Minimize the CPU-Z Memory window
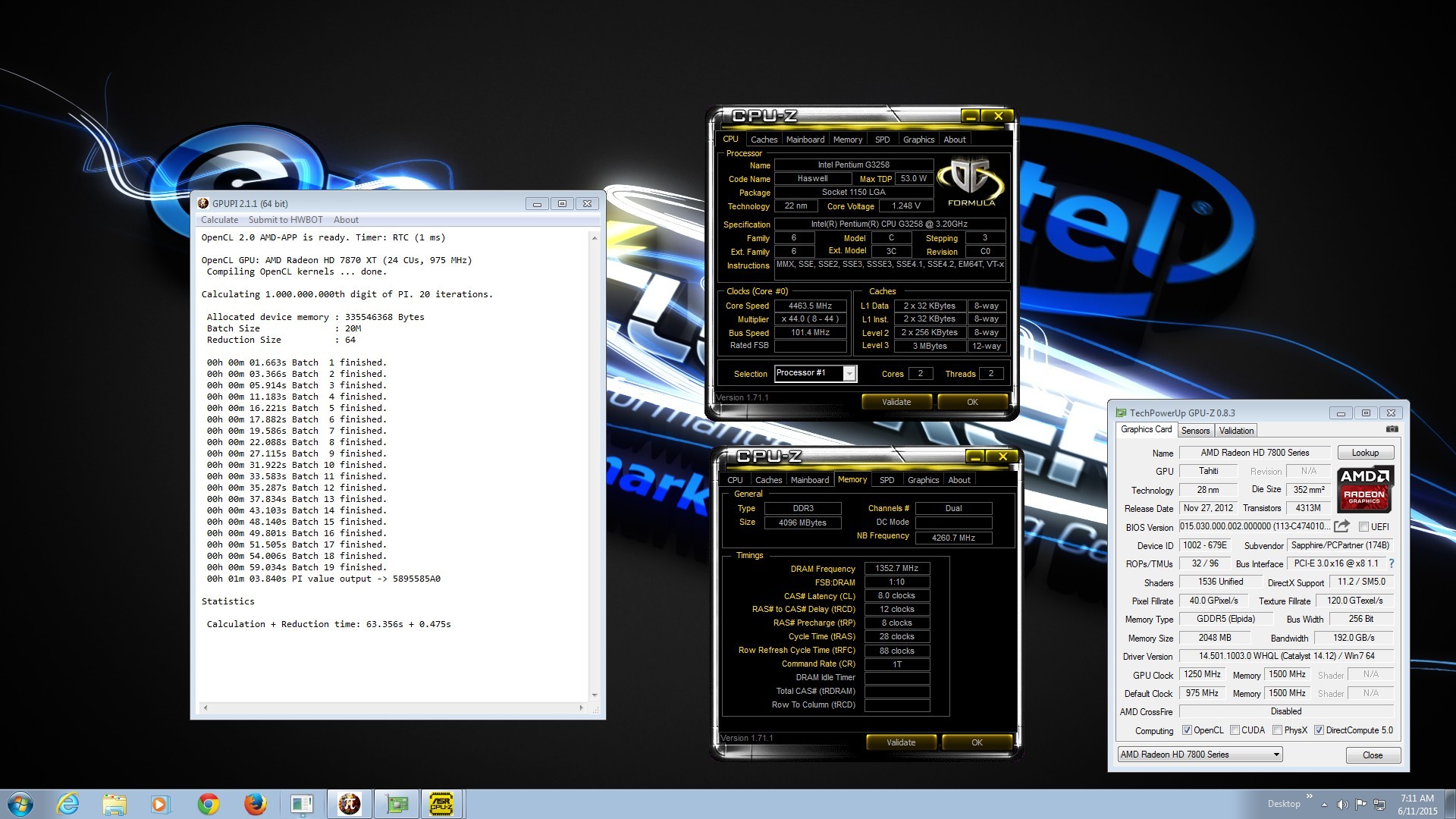1456x819 pixels. click(974, 457)
